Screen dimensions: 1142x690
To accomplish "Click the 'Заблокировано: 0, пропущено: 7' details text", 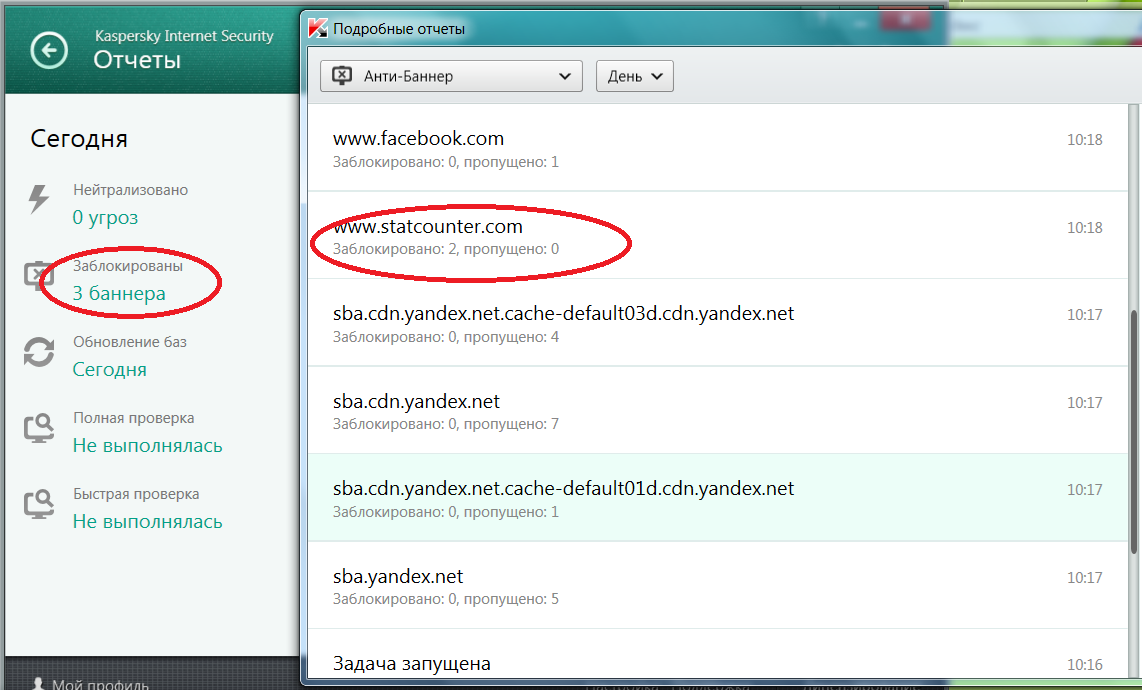I will 446,424.
